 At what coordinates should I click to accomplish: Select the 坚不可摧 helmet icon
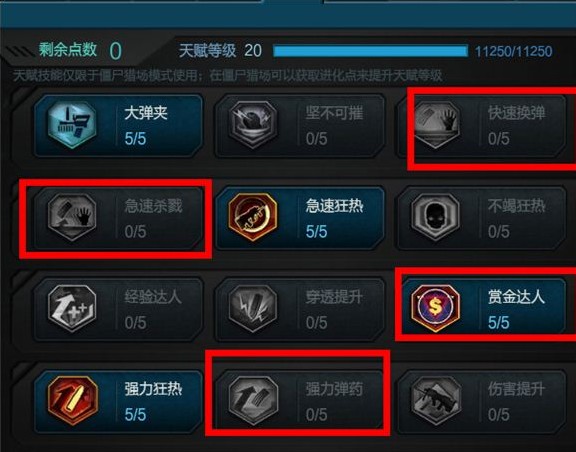pos(253,124)
